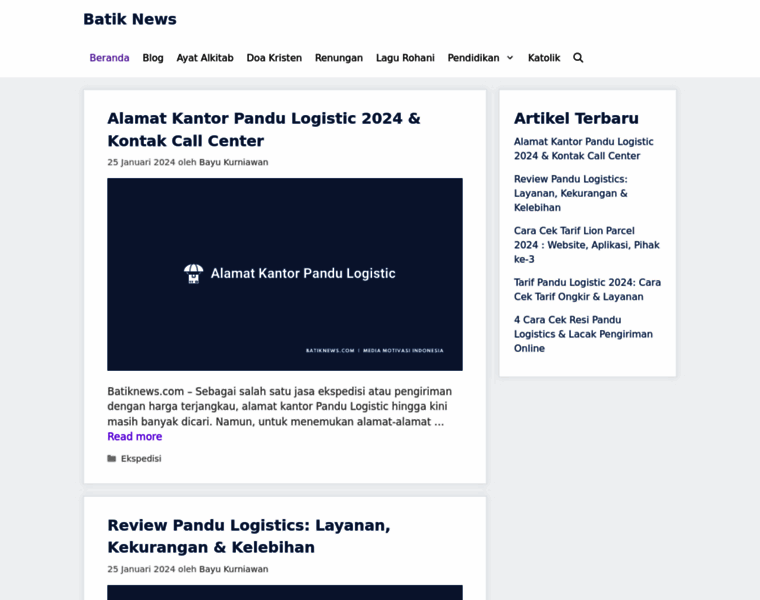Viewport: 760px width, 600px height.
Task: Open the Blog menu item
Action: [153, 58]
